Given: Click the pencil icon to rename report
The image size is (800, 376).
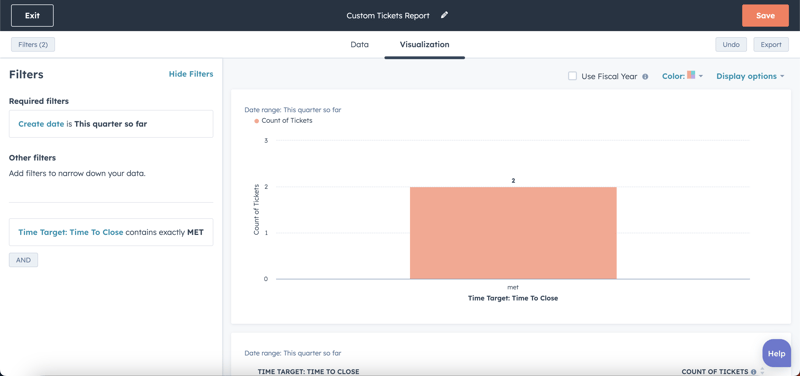Looking at the screenshot, I should (444, 15).
